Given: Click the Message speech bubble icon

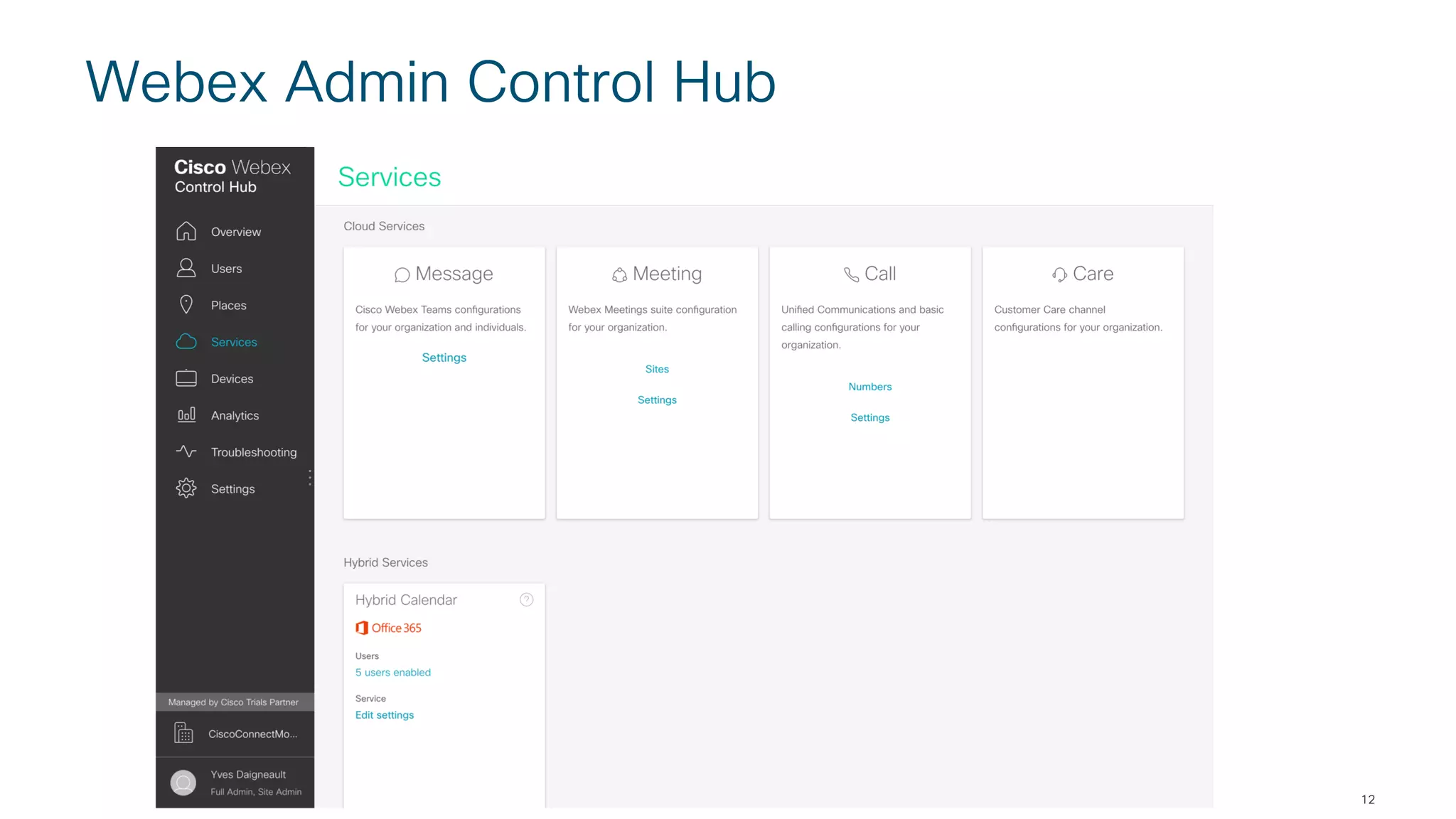Looking at the screenshot, I should coord(402,275).
